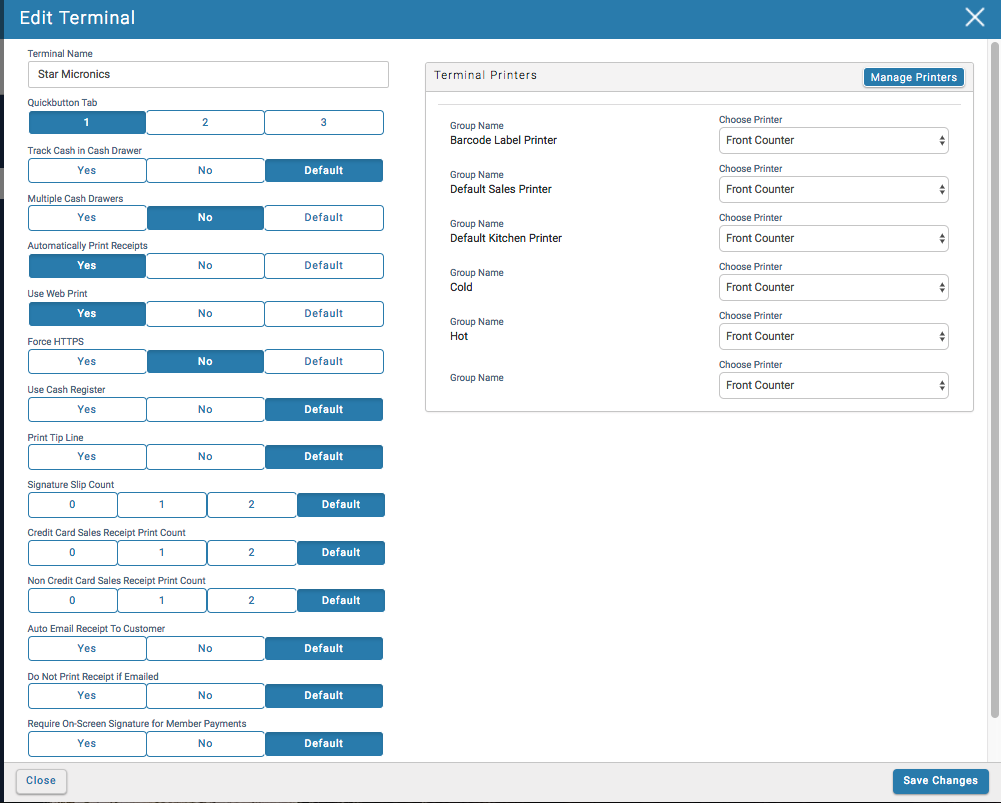Image resolution: width=1001 pixels, height=803 pixels.
Task: Set Credit Card Sales Receipt Print Count to 1
Action: [162, 553]
